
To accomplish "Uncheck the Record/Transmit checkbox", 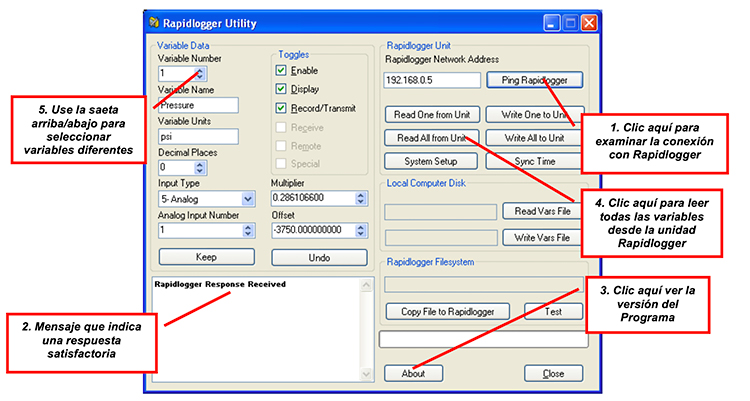I will tap(281, 108).
